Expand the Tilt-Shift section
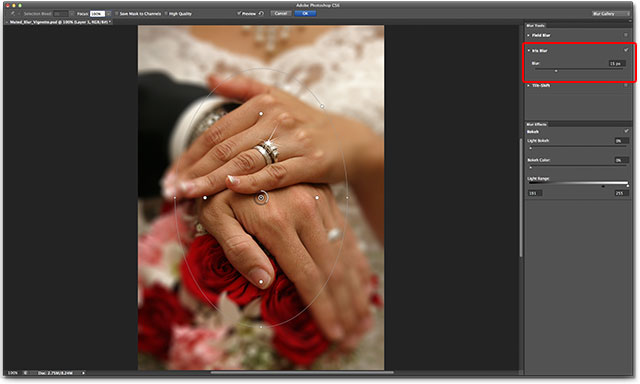 coord(529,86)
